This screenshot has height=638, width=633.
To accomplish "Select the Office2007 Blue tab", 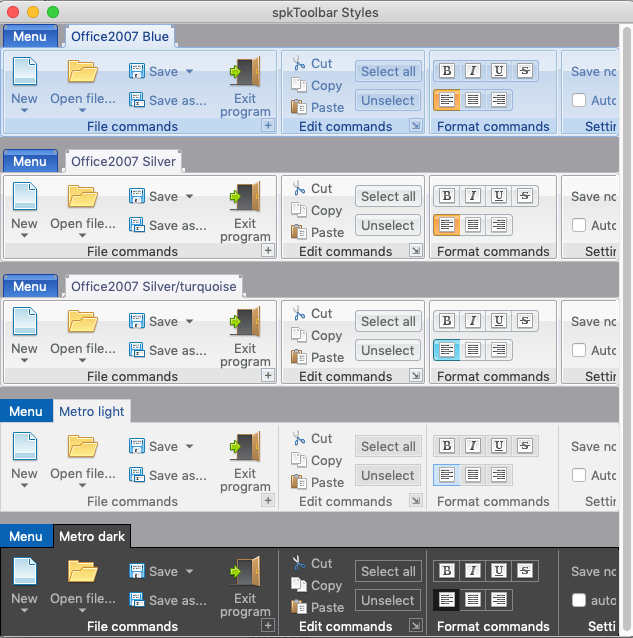I will click(x=120, y=37).
